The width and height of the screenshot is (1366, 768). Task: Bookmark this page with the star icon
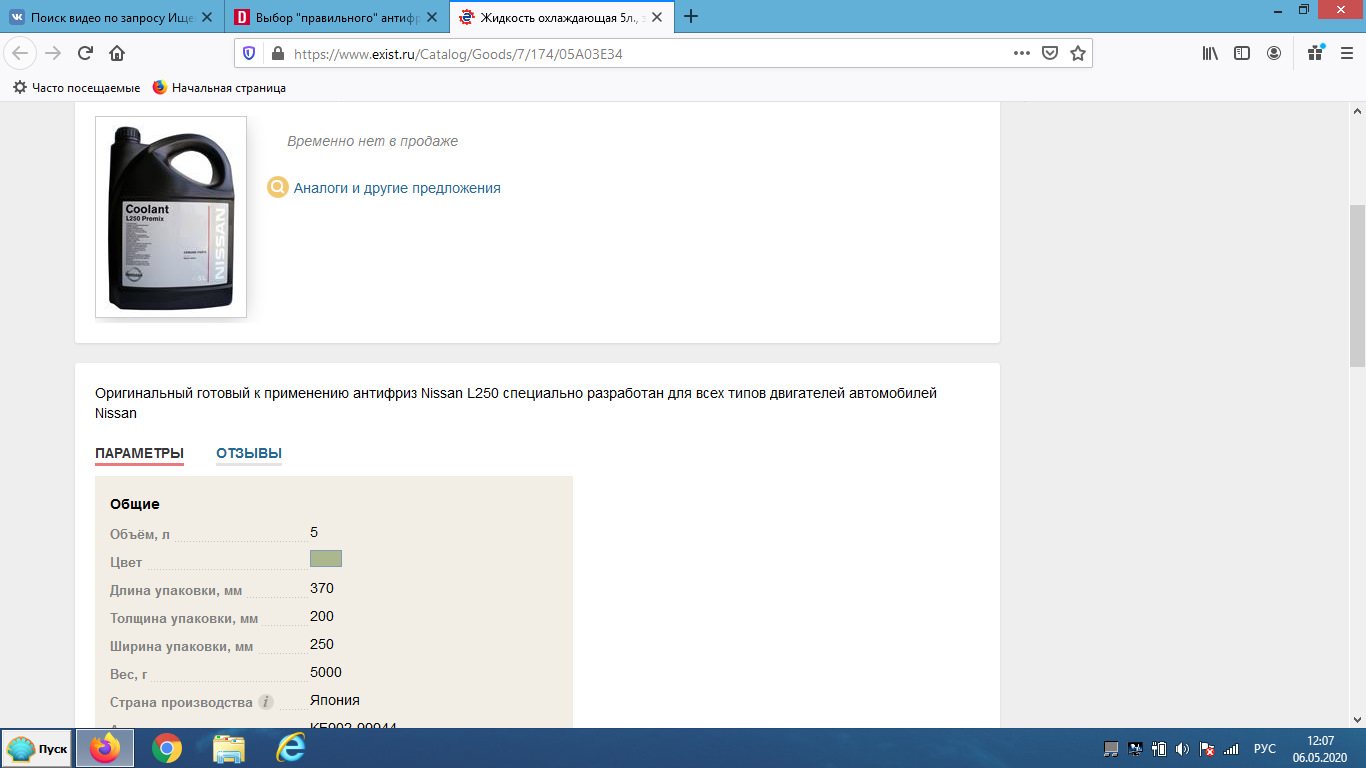click(1077, 53)
